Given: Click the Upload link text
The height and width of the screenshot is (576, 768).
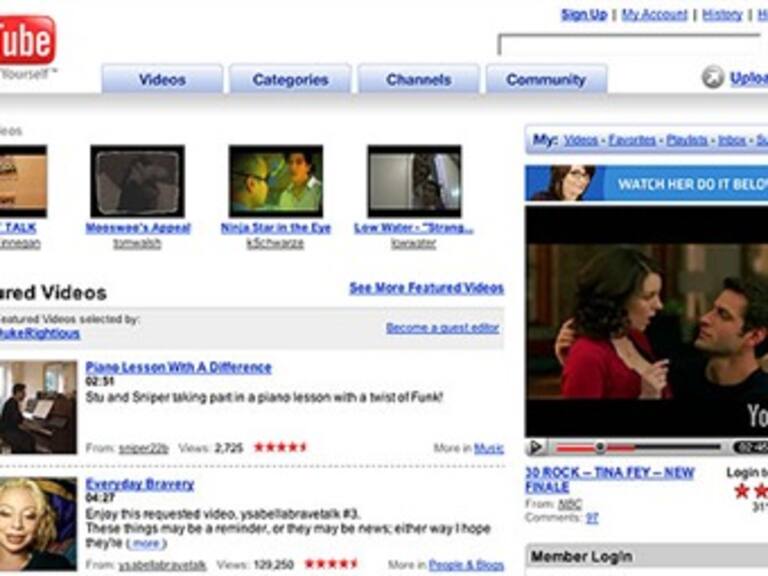Looking at the screenshot, I should tap(749, 78).
